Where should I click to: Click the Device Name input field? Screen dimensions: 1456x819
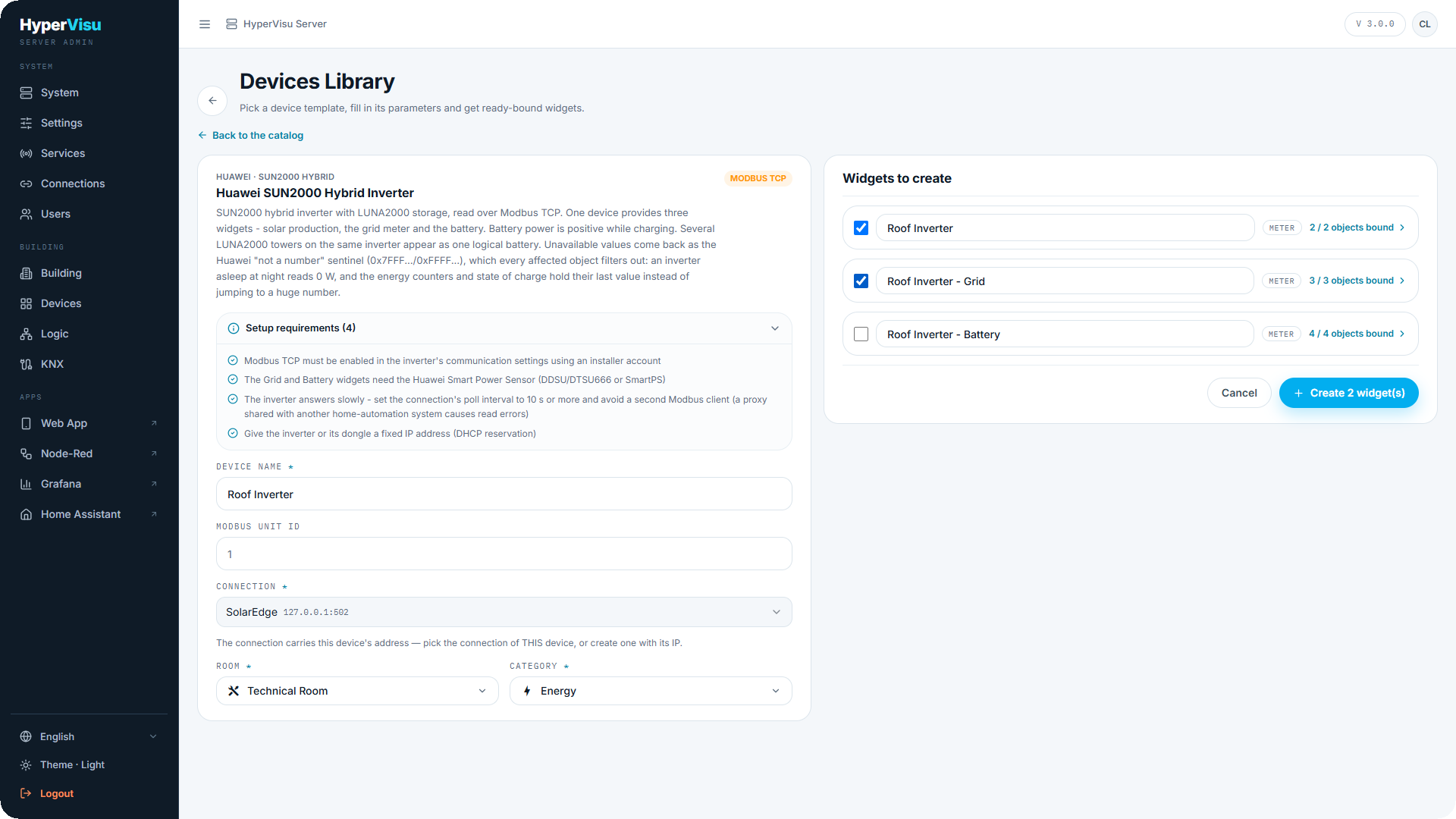coord(504,494)
